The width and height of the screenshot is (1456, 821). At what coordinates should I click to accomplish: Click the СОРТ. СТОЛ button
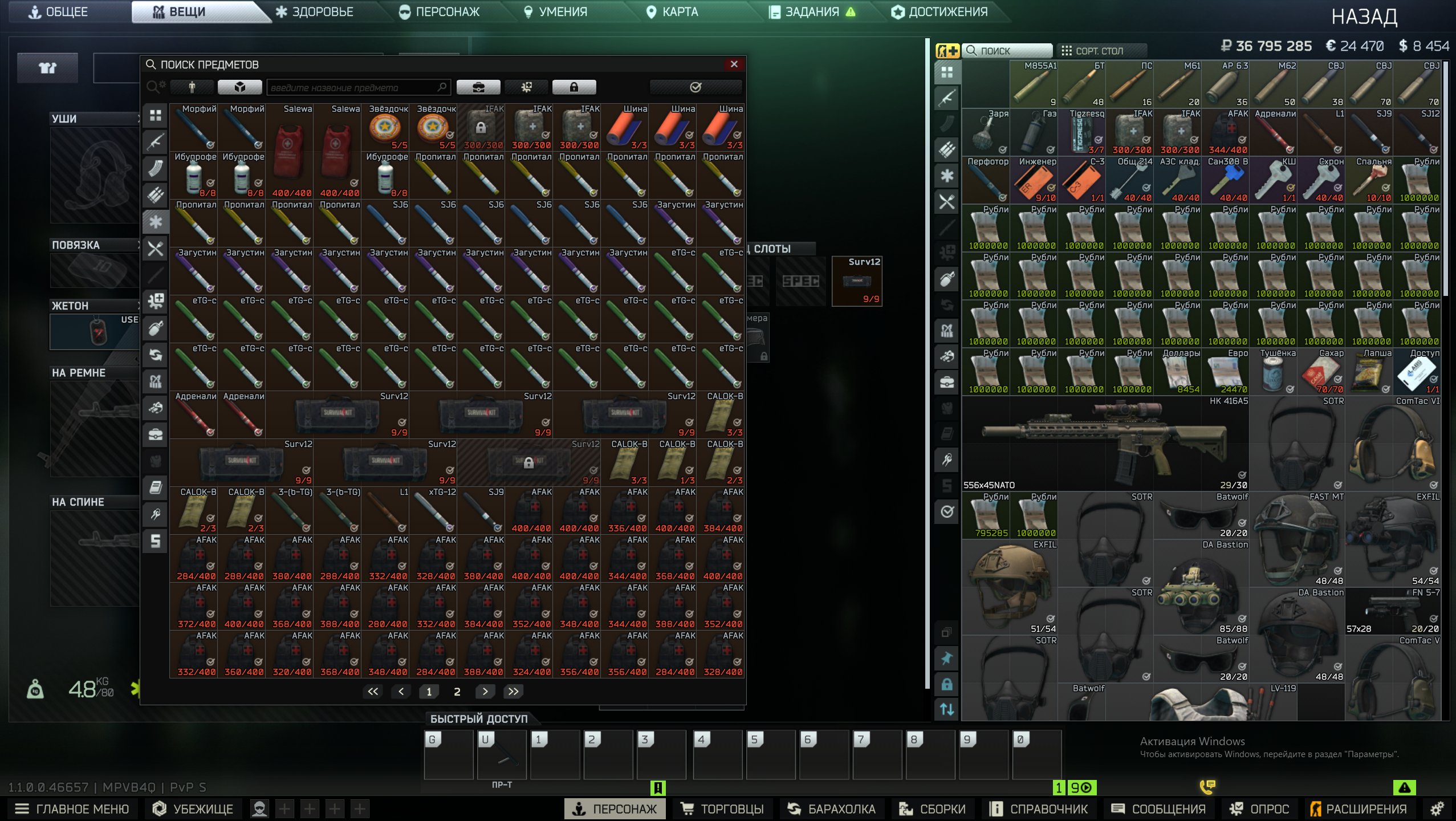[x=1101, y=51]
